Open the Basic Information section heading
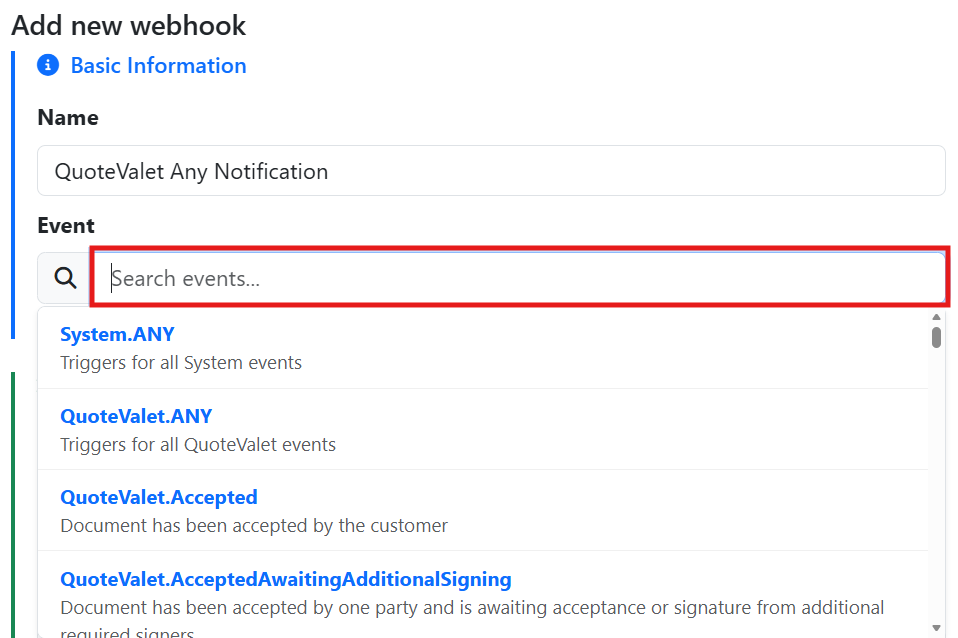958x638 pixels. (x=158, y=66)
